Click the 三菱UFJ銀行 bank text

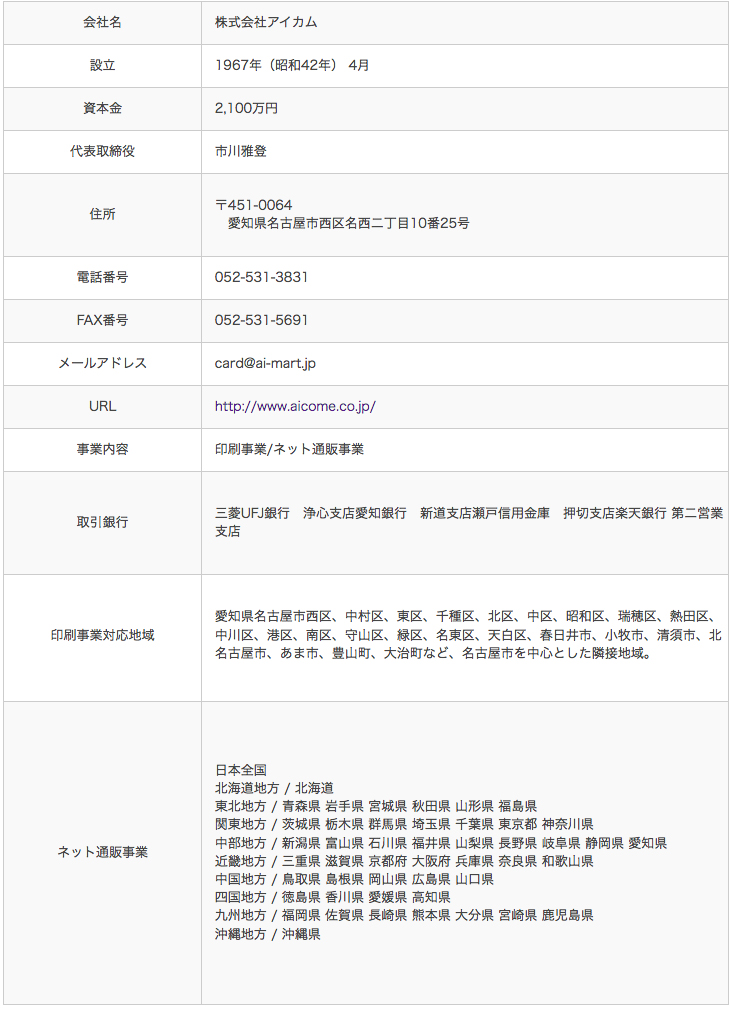coord(252,513)
